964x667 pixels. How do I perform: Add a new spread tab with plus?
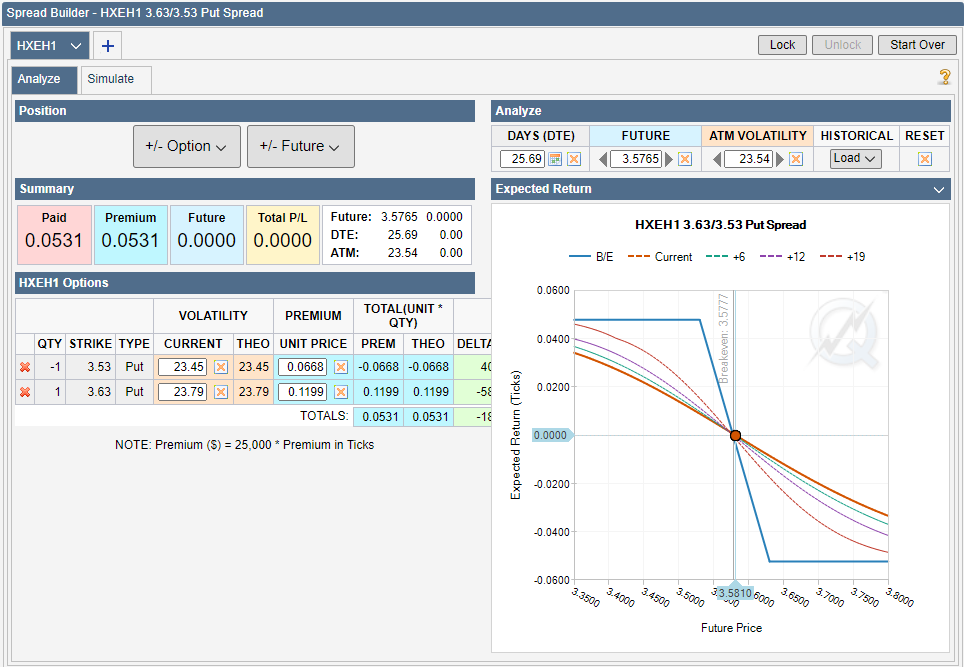point(107,45)
